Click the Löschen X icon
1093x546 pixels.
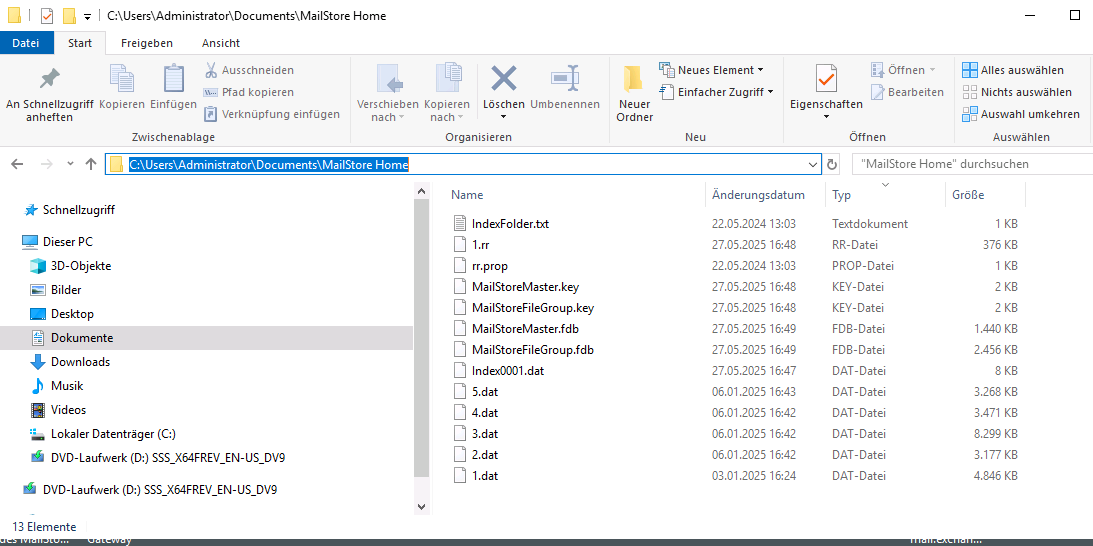point(503,78)
